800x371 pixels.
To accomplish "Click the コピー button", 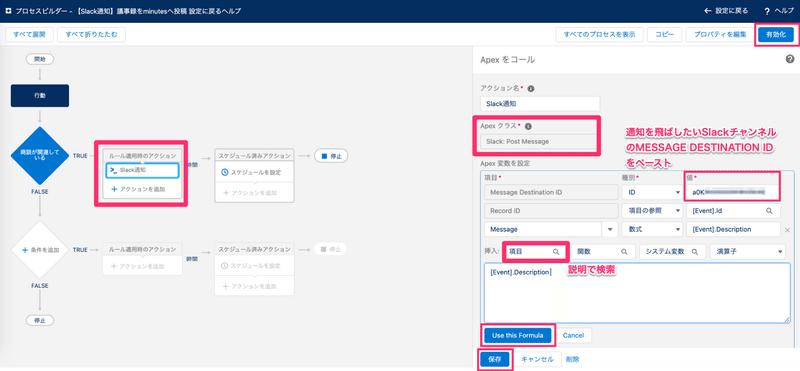I will (x=664, y=35).
